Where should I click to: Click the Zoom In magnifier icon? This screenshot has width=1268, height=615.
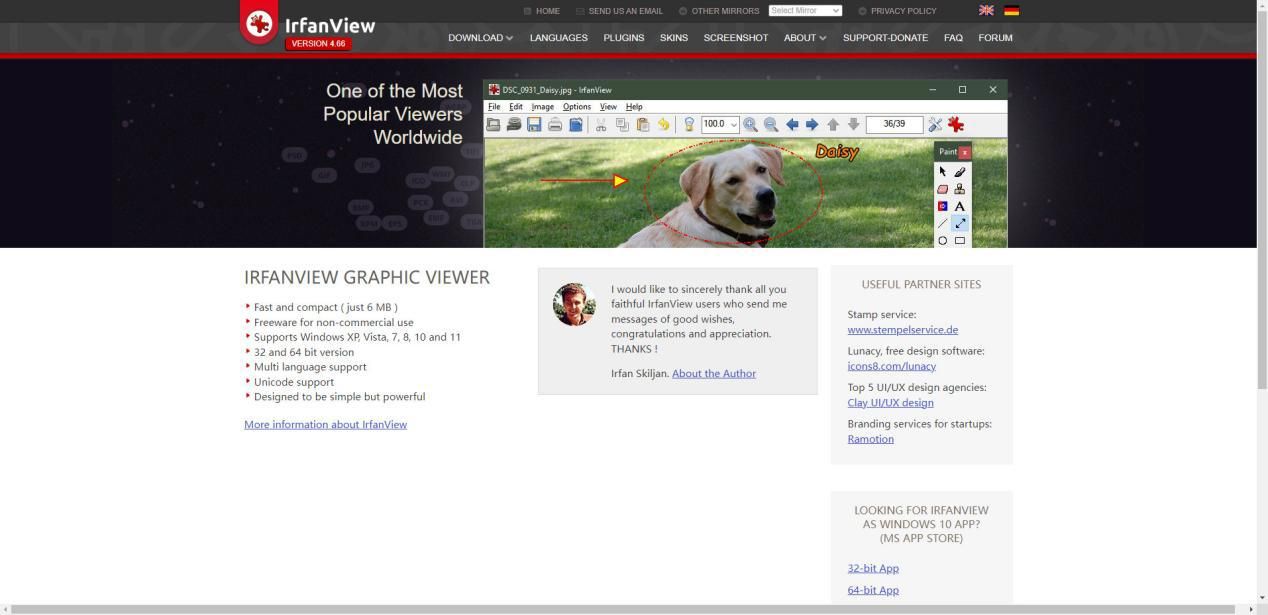pyautogui.click(x=750, y=125)
